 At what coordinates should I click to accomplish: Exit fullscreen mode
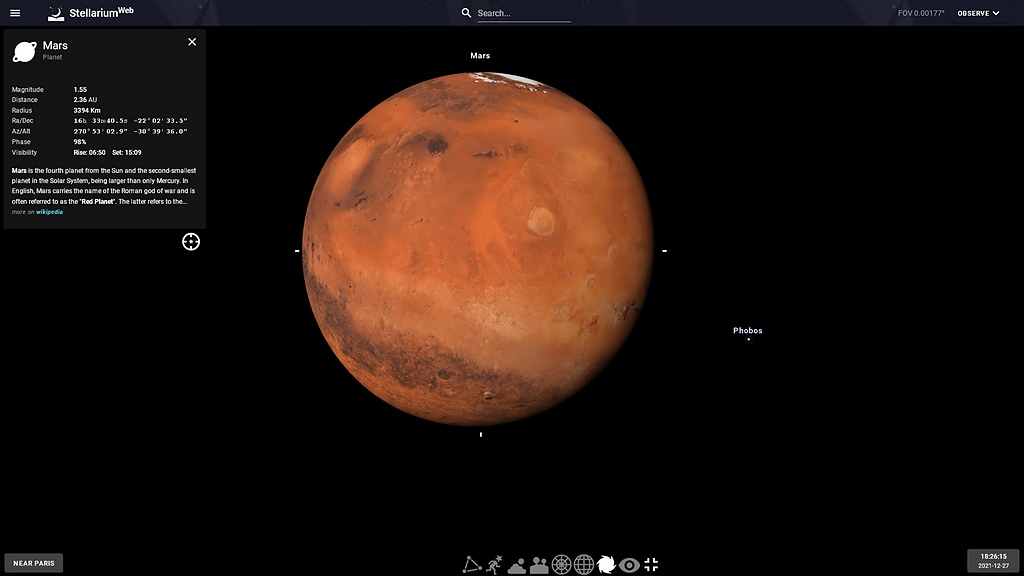point(651,565)
